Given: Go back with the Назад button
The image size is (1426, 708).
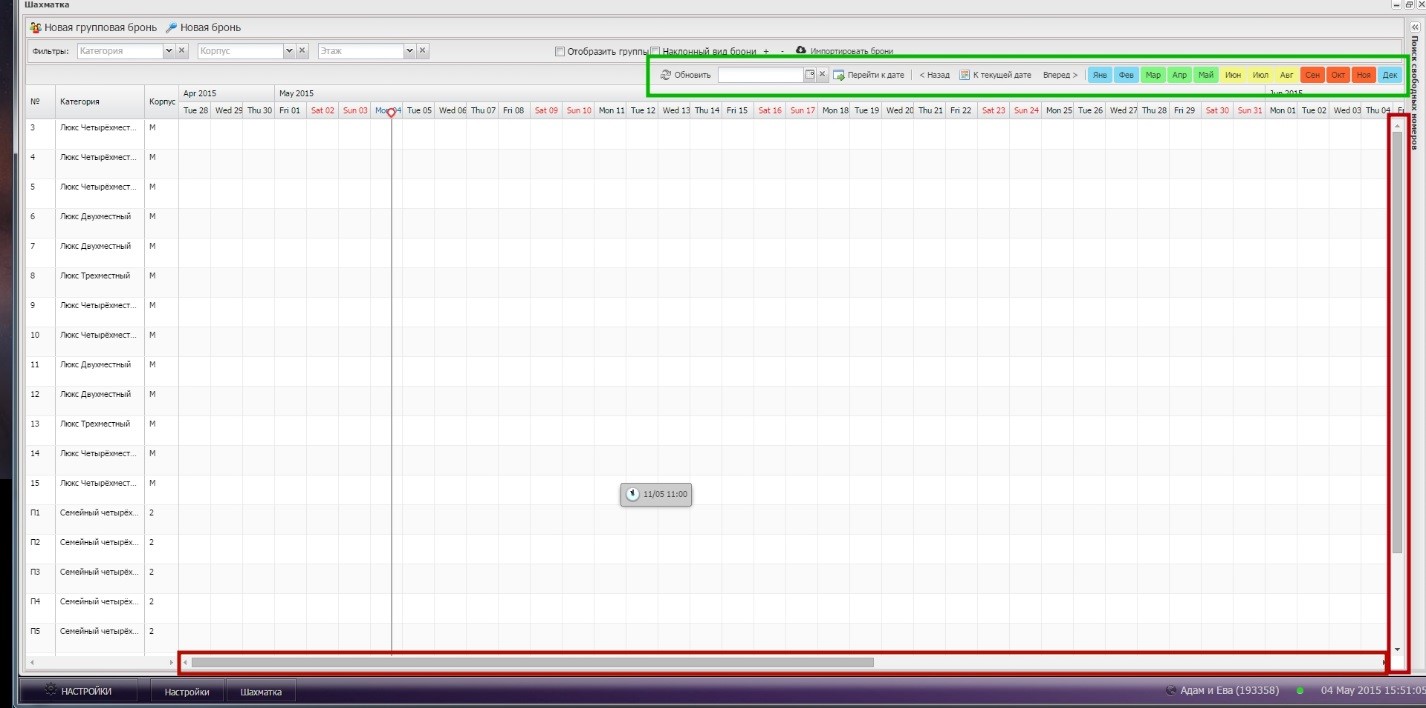Looking at the screenshot, I should 934,75.
